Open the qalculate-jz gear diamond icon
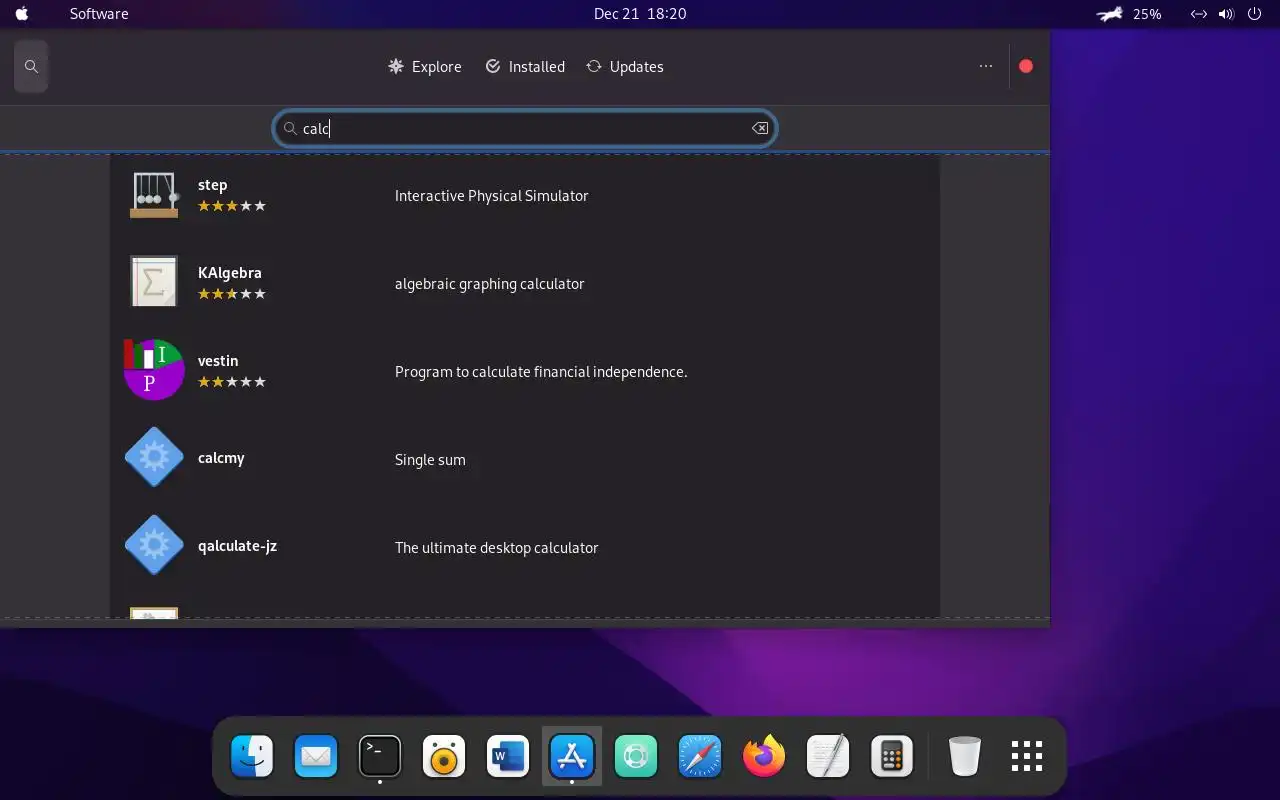 (154, 545)
